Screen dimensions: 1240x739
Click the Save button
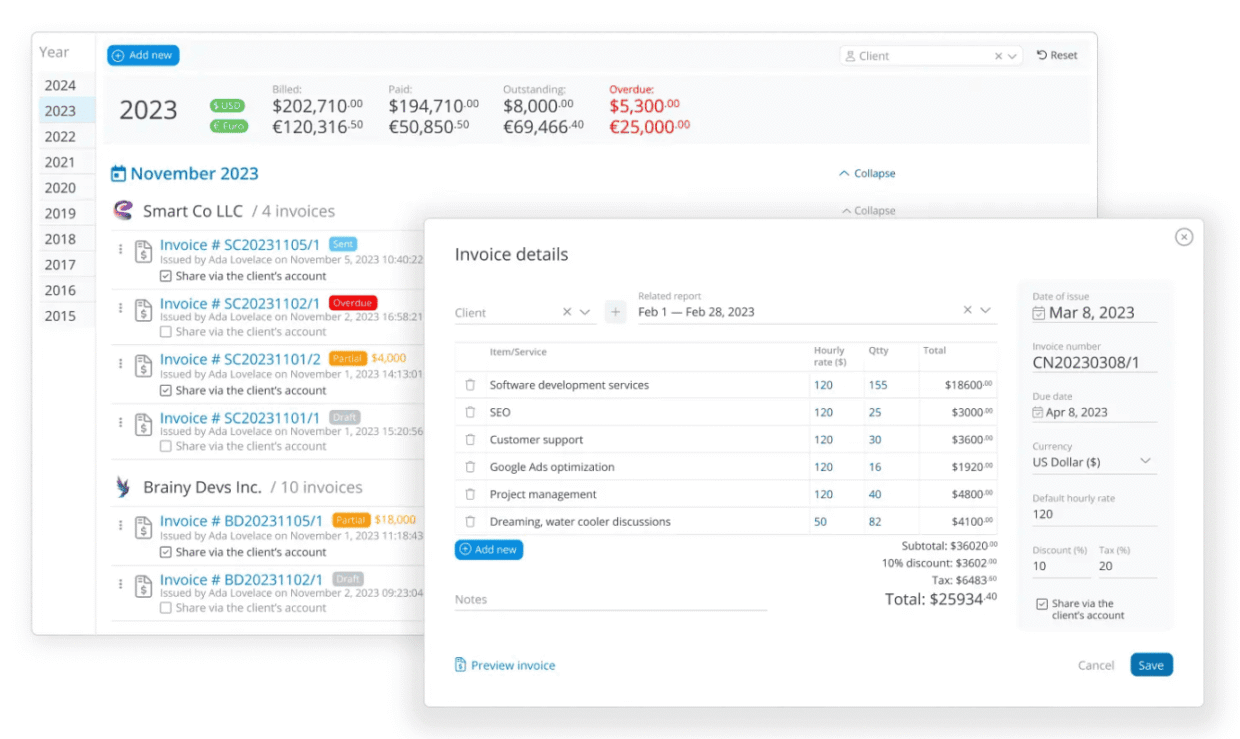point(1151,665)
